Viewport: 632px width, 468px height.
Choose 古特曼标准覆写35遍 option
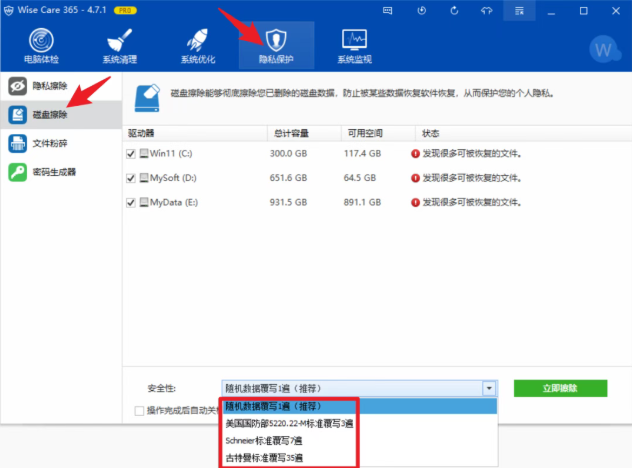point(264,458)
